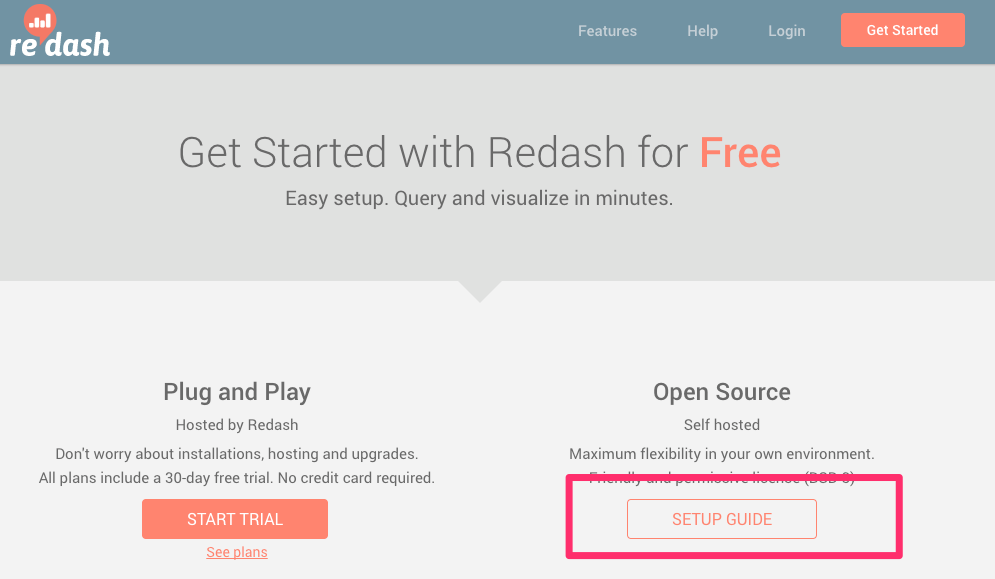Open the Help page from the navigation

tap(702, 30)
